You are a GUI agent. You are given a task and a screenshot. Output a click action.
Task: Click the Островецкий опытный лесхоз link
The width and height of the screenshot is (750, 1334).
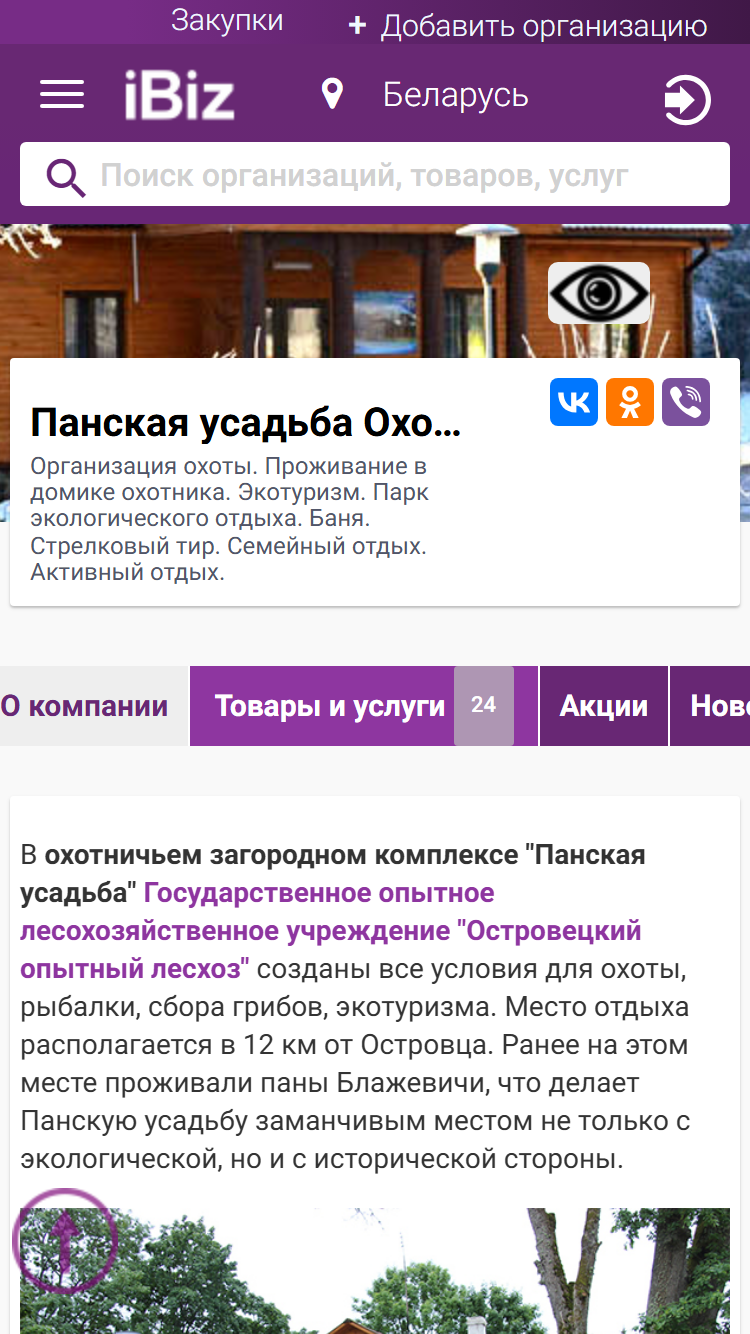[330, 931]
